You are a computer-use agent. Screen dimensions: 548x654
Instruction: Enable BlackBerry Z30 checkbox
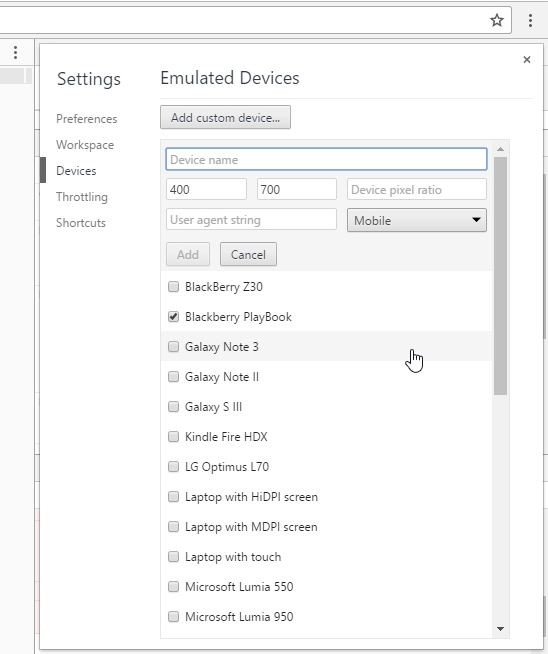coord(173,287)
